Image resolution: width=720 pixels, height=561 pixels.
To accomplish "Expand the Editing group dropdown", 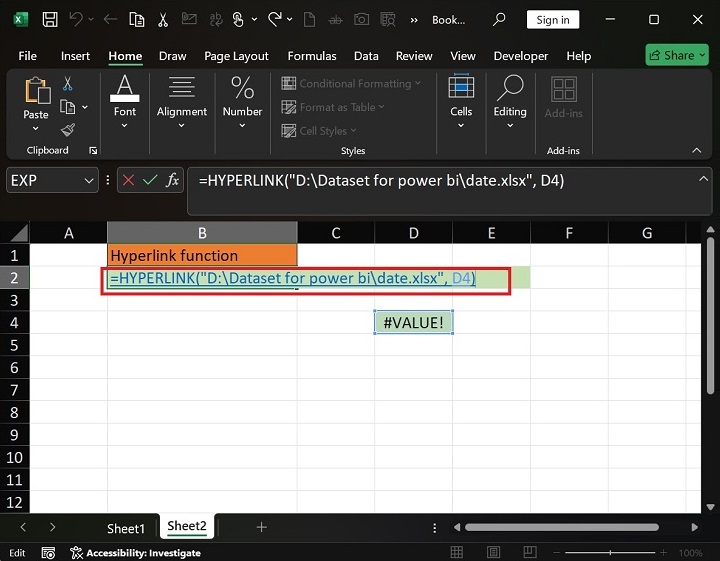I will 510,126.
